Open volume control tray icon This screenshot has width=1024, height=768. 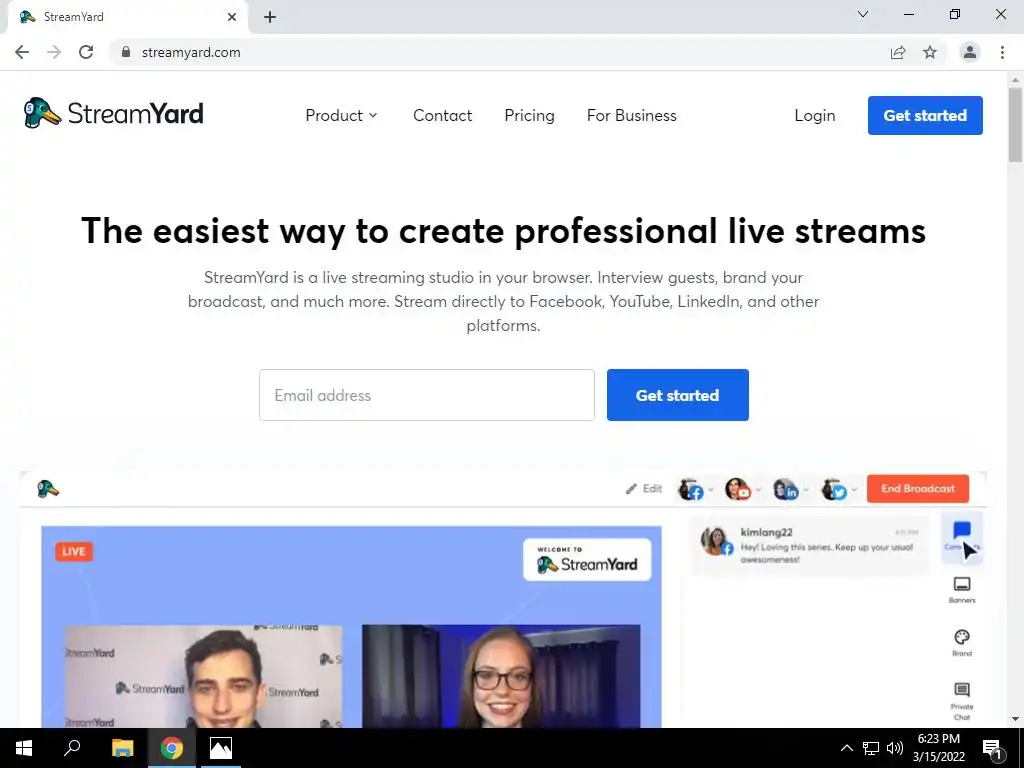(895, 748)
